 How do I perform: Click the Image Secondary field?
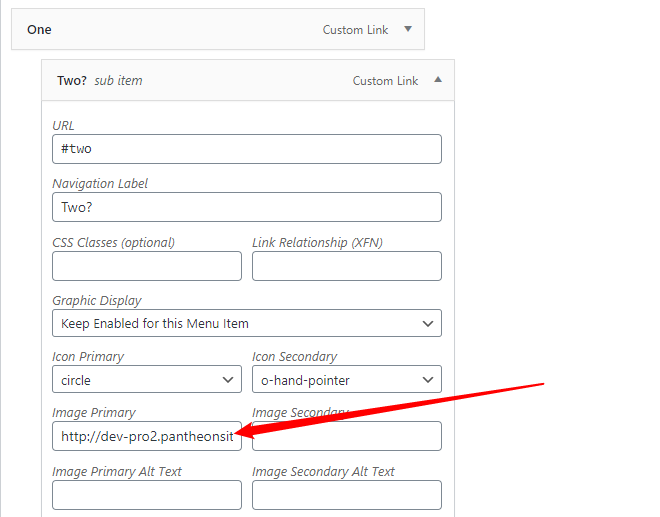(347, 436)
